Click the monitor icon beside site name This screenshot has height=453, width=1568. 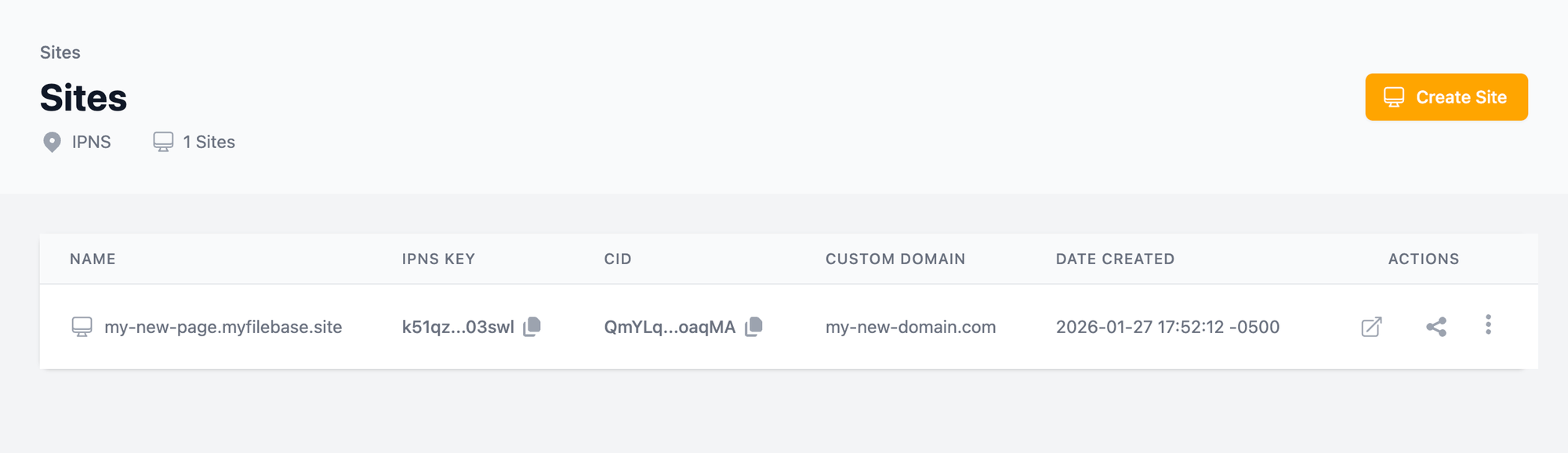(82, 327)
